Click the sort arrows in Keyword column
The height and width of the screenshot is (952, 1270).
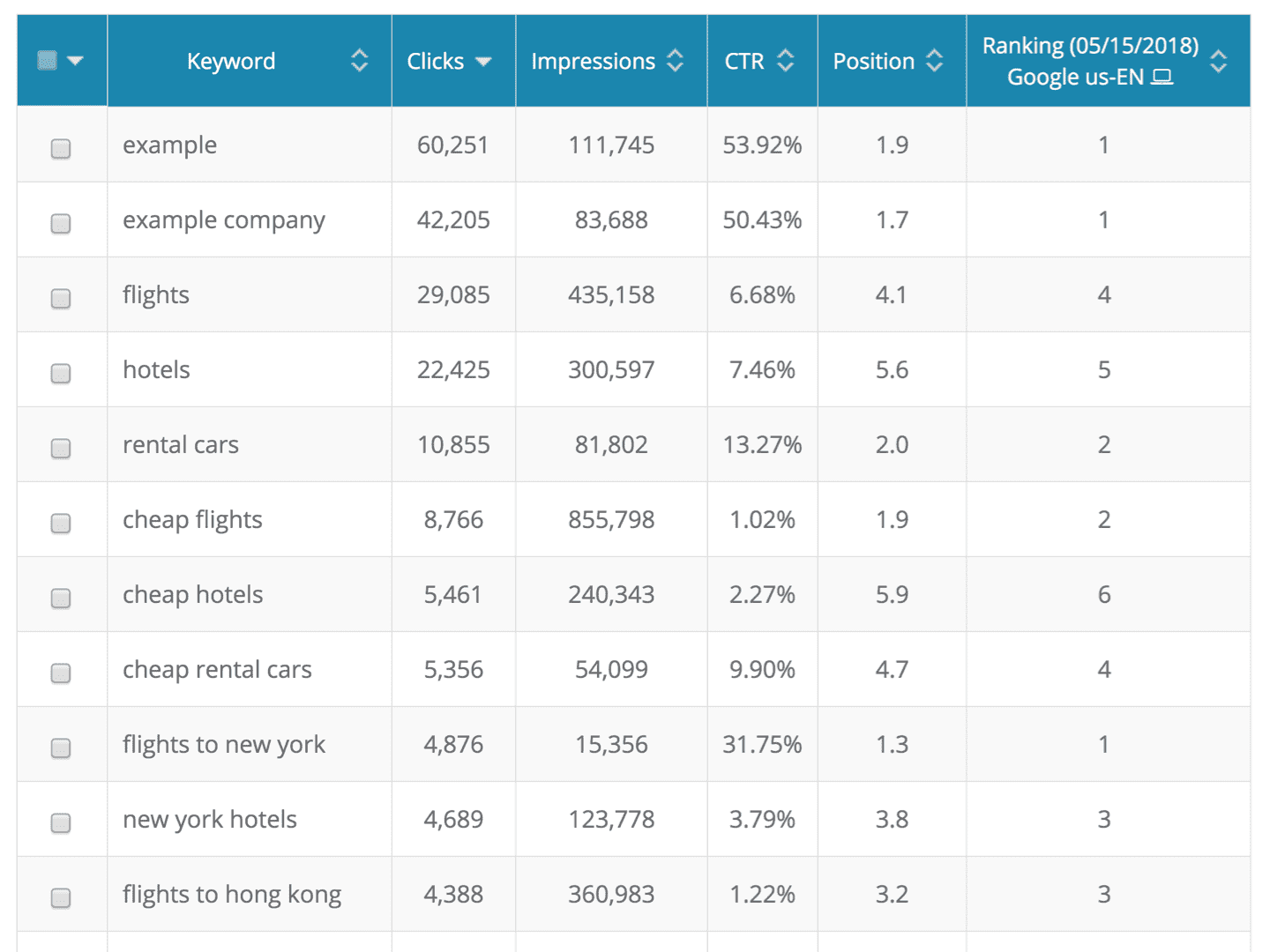tap(359, 61)
